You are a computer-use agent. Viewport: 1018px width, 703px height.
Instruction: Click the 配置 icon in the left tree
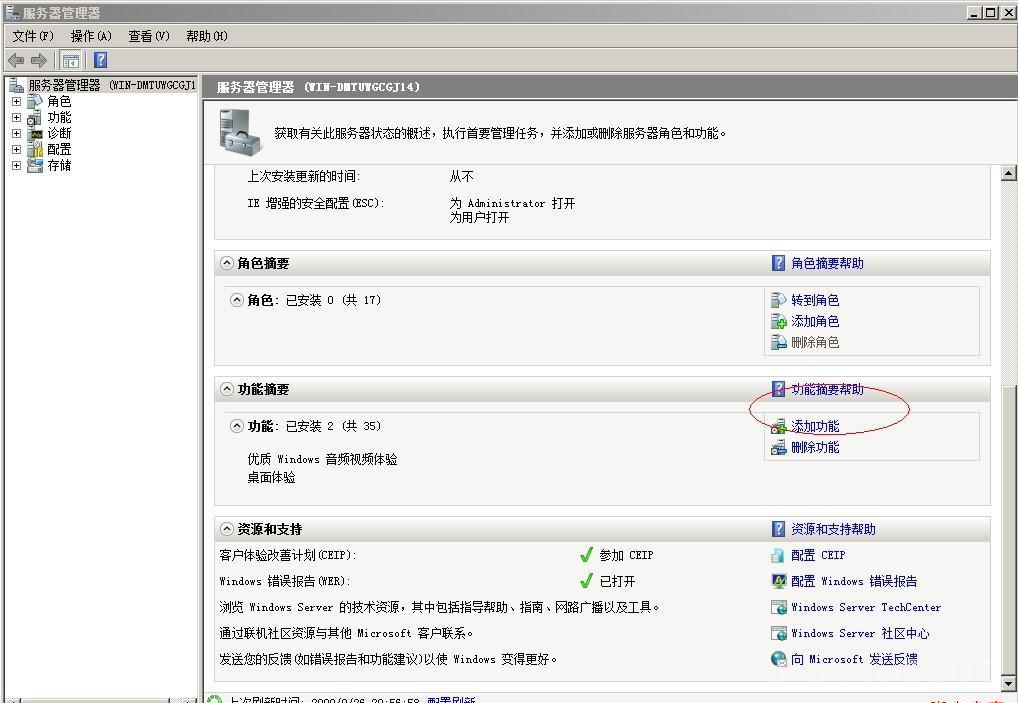click(x=35, y=149)
